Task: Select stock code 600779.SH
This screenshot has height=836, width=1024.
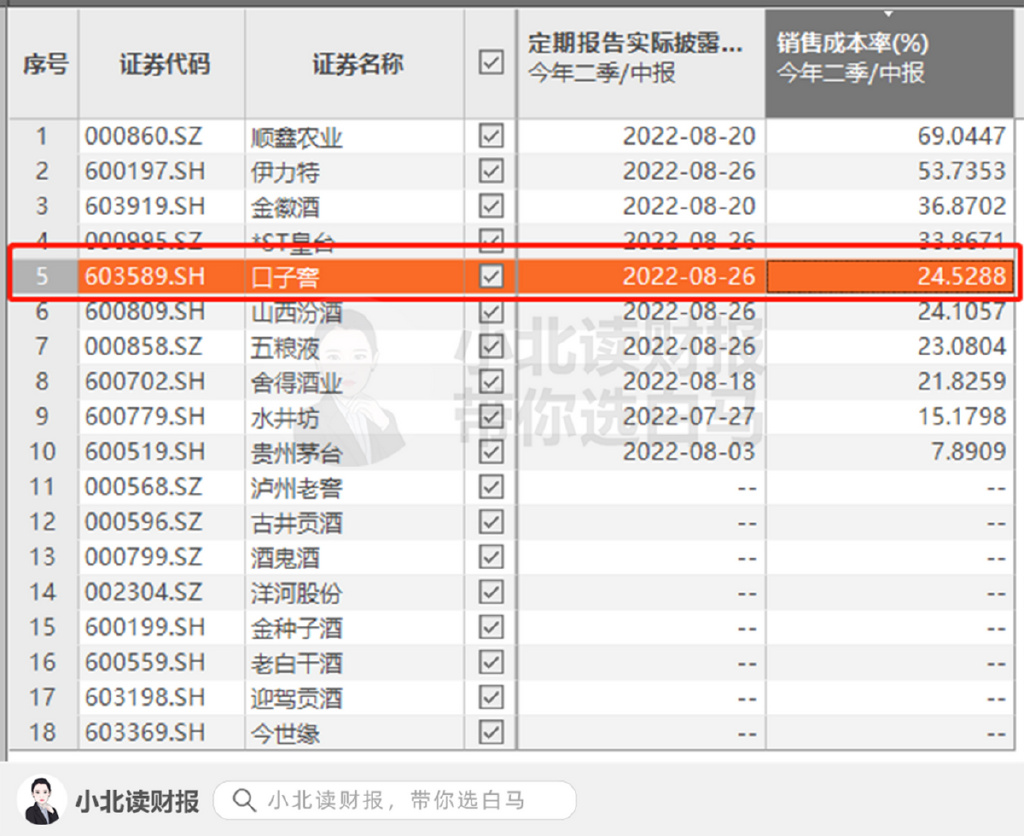Action: (x=145, y=417)
